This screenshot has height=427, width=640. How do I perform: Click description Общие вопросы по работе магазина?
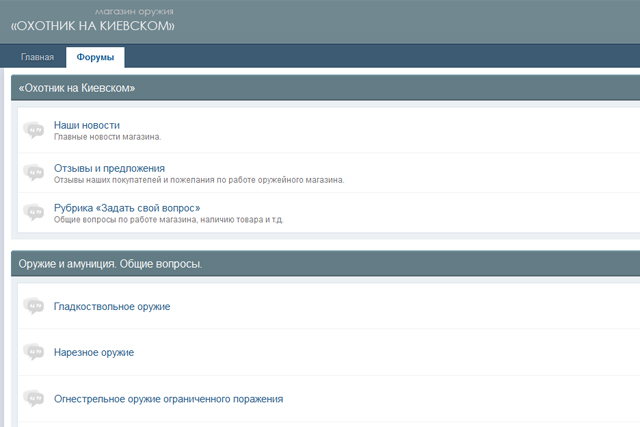(168, 220)
